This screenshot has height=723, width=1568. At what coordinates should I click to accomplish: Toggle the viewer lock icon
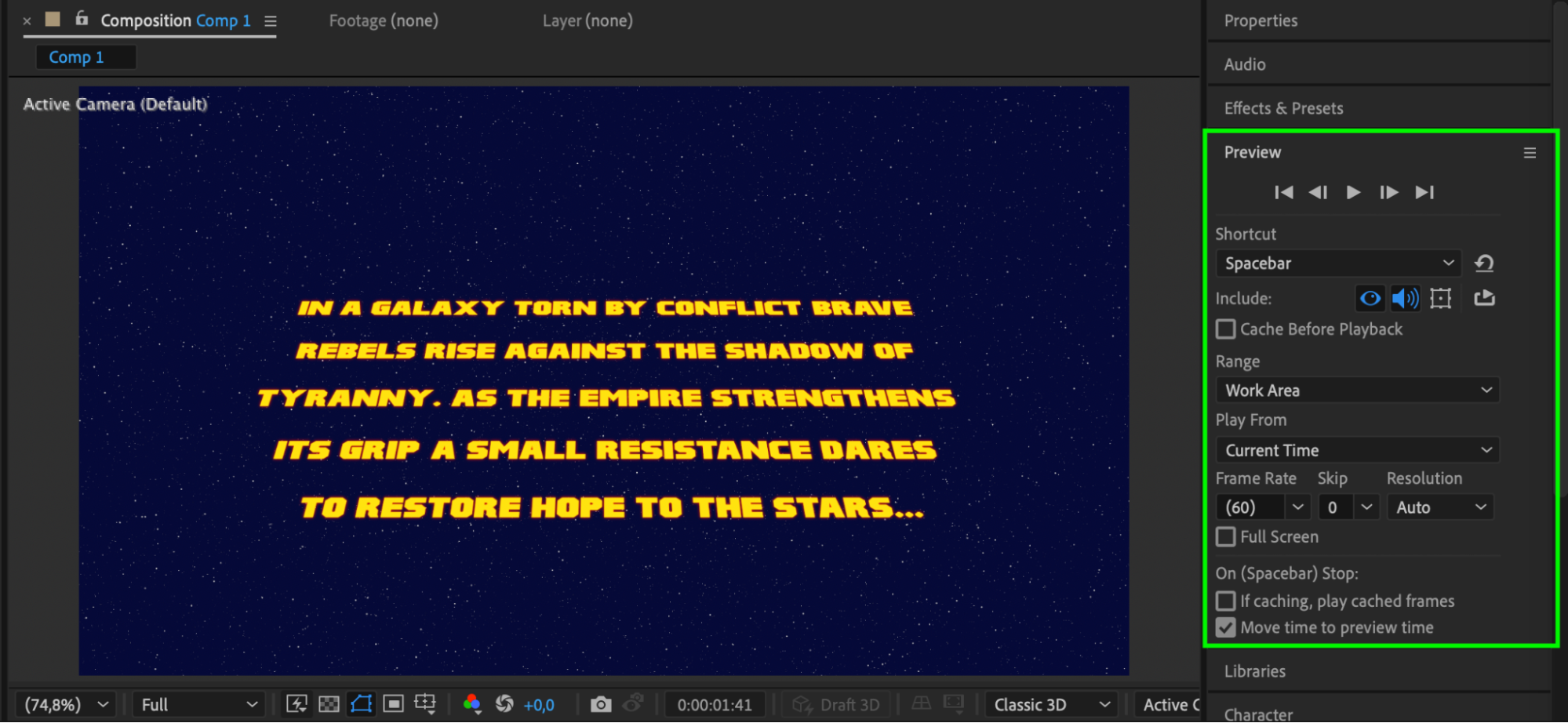click(x=82, y=19)
